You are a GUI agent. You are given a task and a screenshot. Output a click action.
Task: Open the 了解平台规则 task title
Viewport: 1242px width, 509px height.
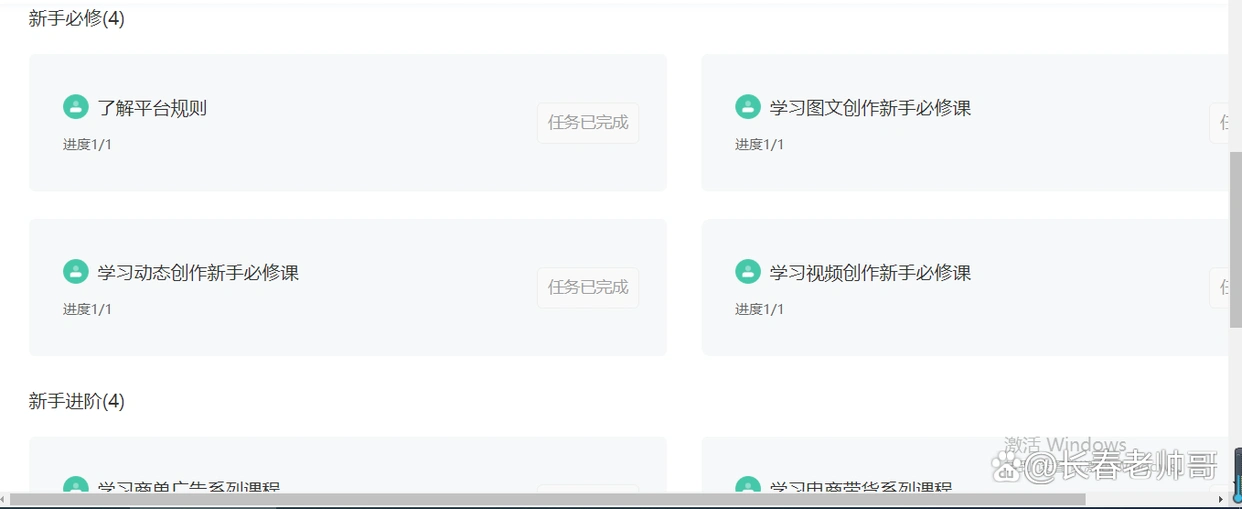(x=152, y=108)
